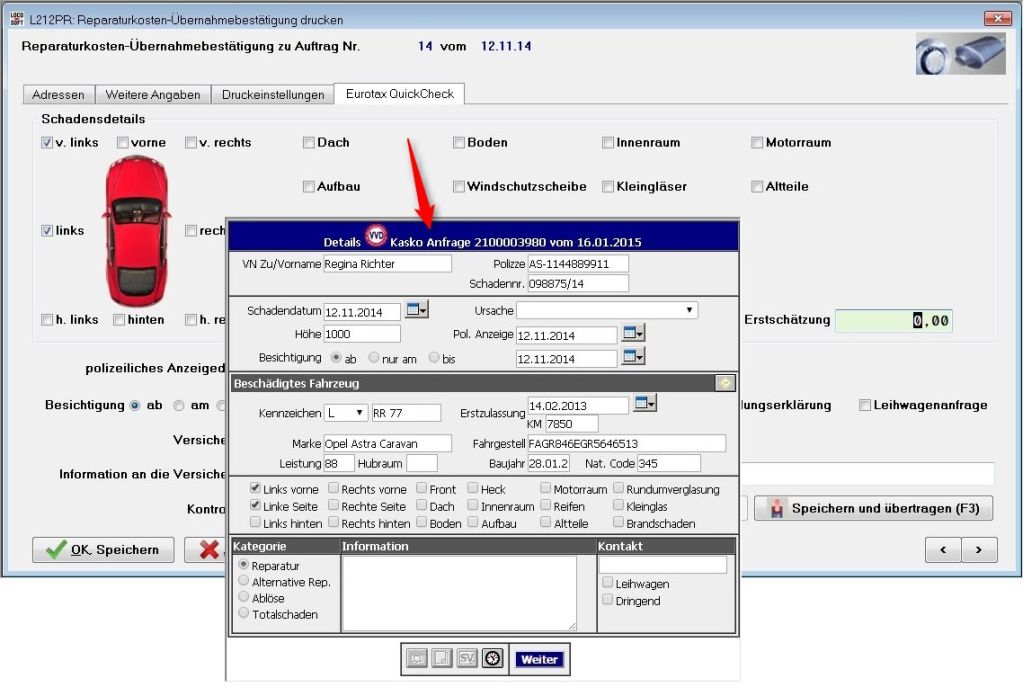The image size is (1024, 687).
Task: Tick the Motorraum checkbox in Schadensdetails
Action: click(x=757, y=143)
